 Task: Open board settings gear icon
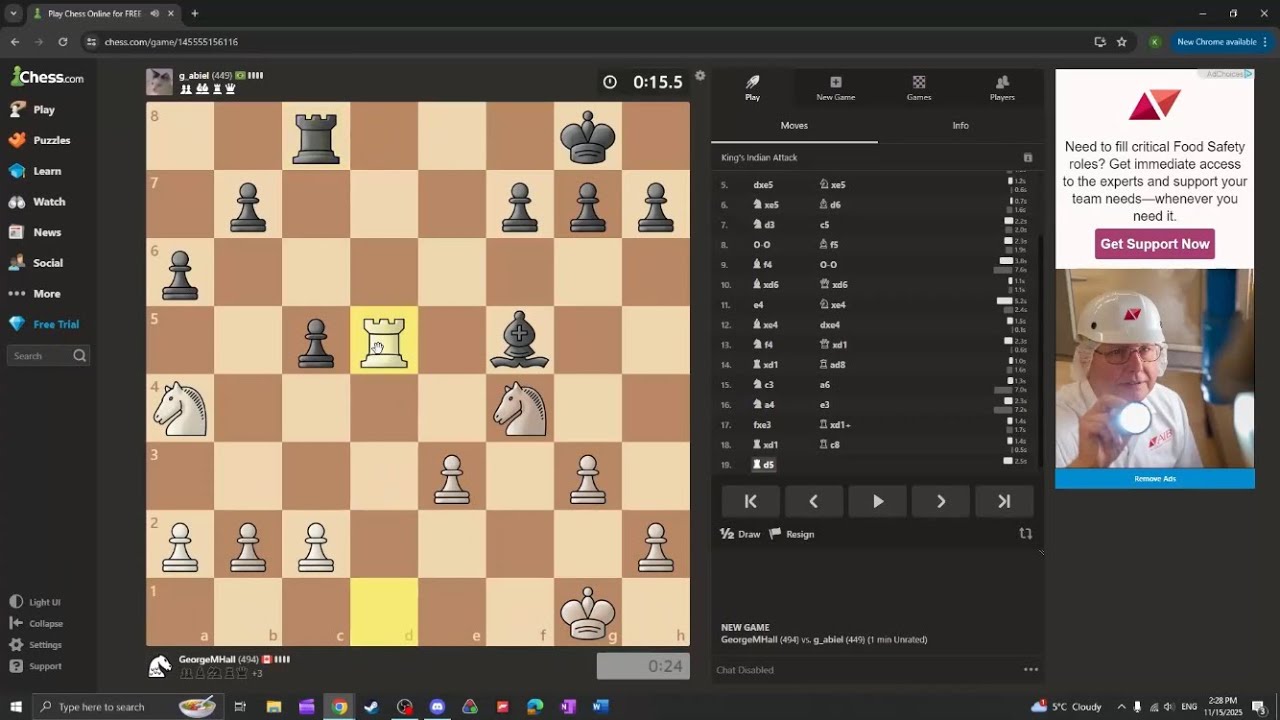700,76
